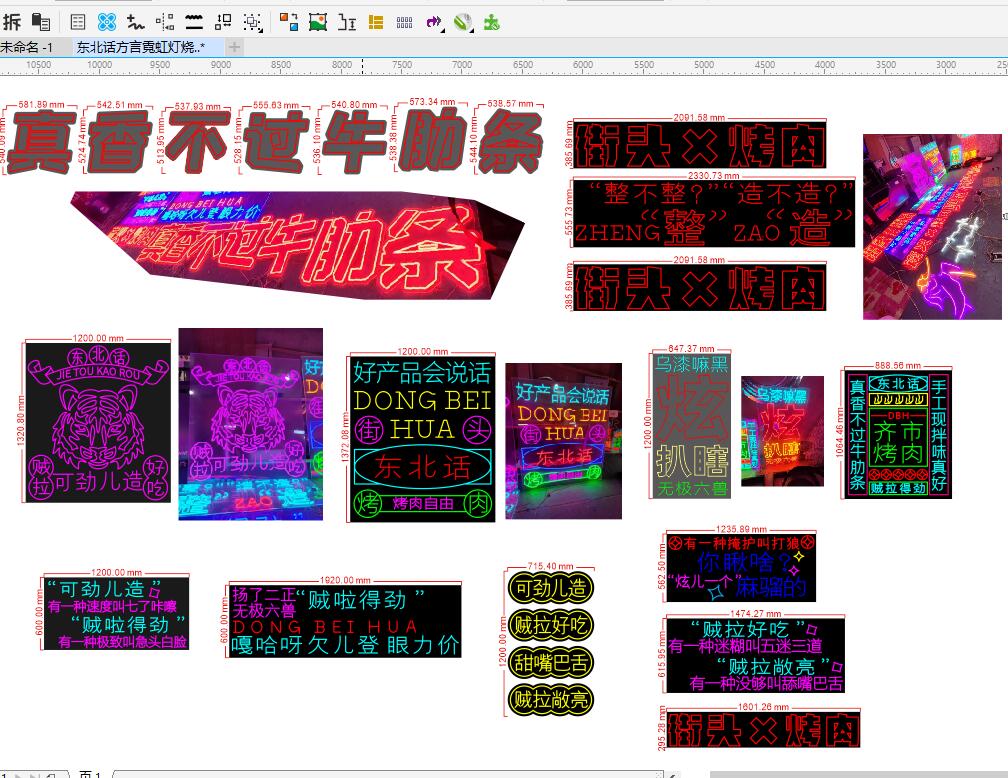Select the purple tiger neon sign design
1008x778 pixels.
coord(97,422)
